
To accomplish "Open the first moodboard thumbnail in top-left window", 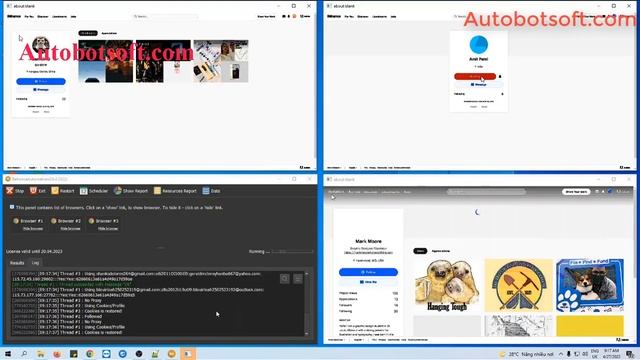I will coord(106,61).
